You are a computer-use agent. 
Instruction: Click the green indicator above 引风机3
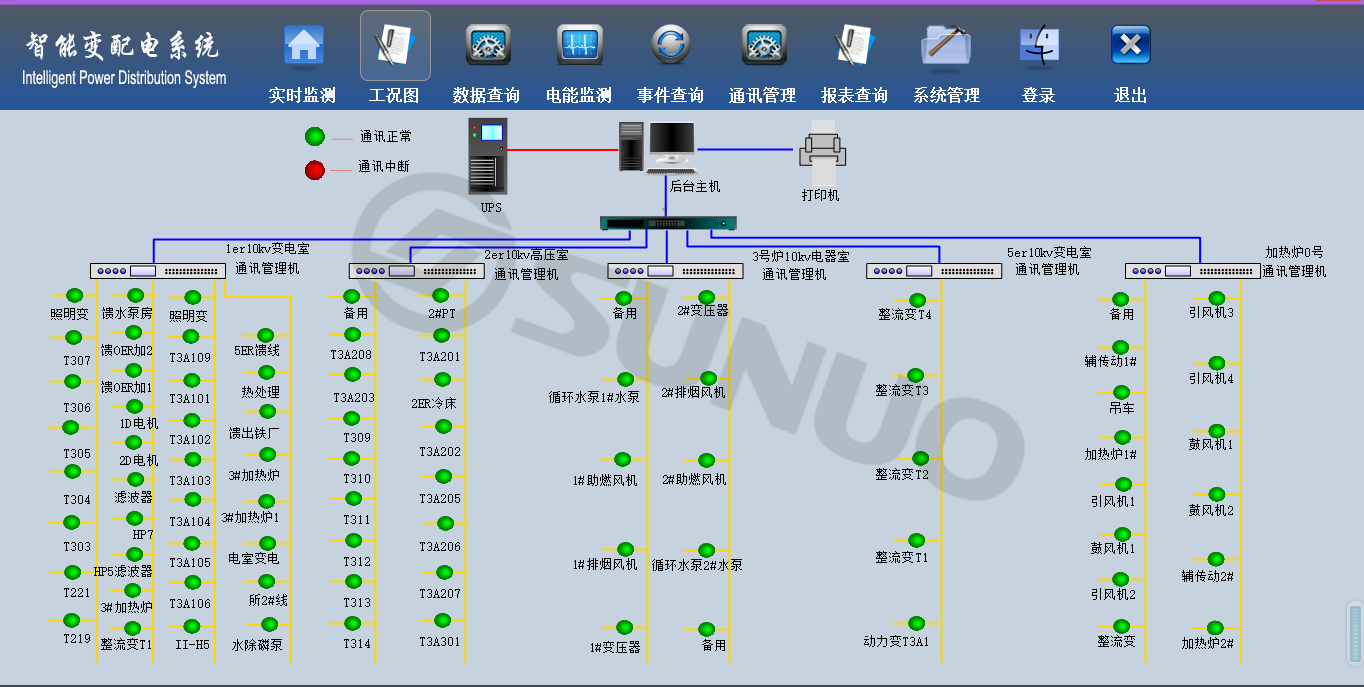coord(1216,298)
